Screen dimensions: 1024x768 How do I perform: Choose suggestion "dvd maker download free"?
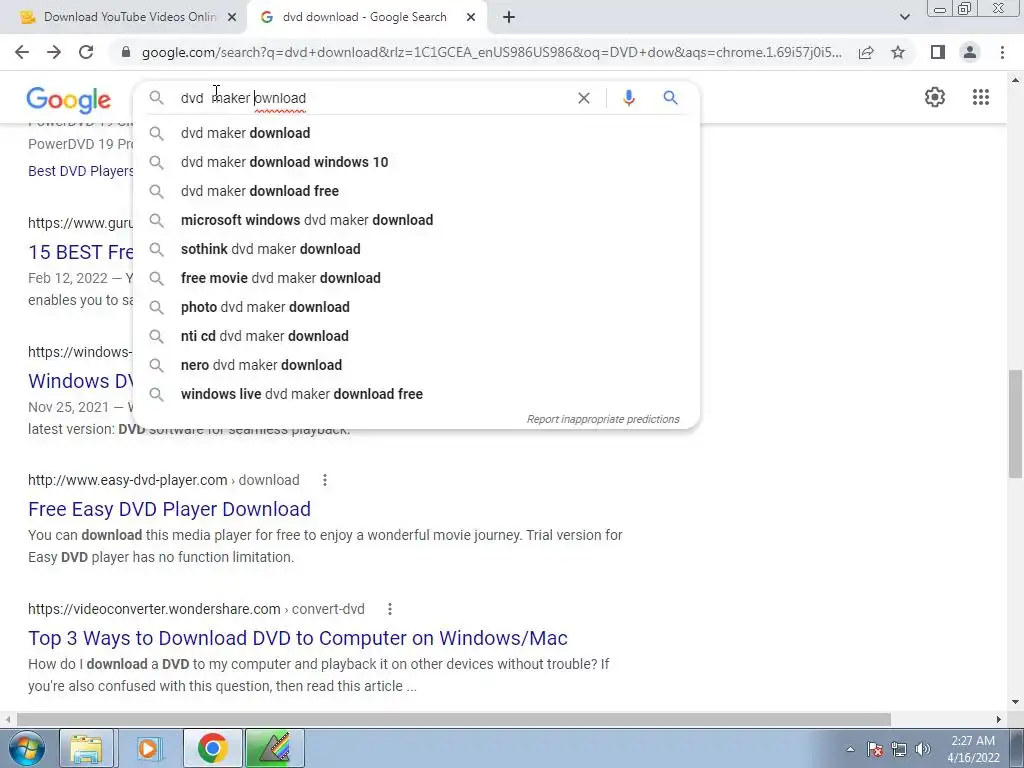(x=415, y=191)
